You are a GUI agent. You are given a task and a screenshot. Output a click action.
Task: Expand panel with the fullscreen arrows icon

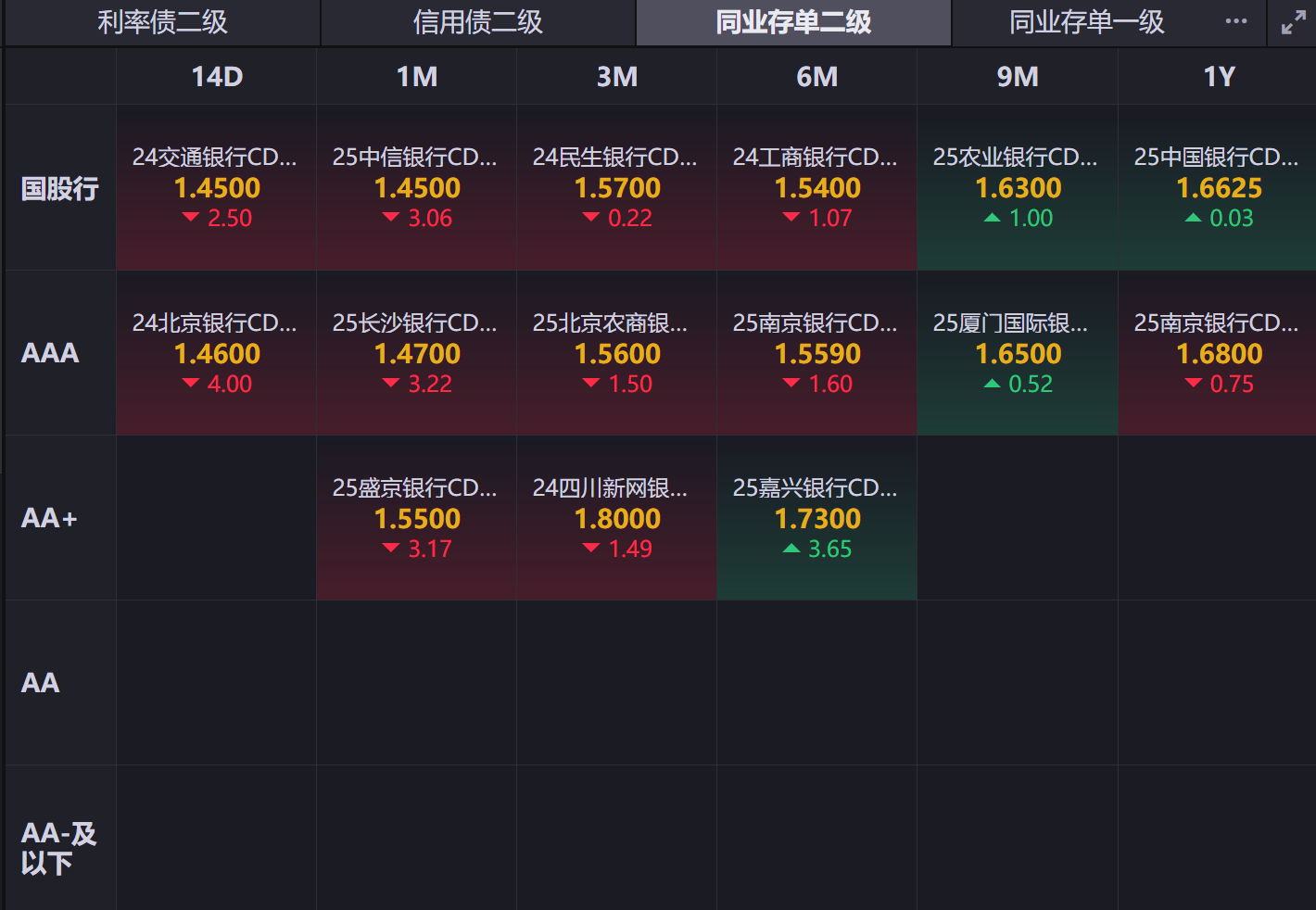coord(1293,22)
